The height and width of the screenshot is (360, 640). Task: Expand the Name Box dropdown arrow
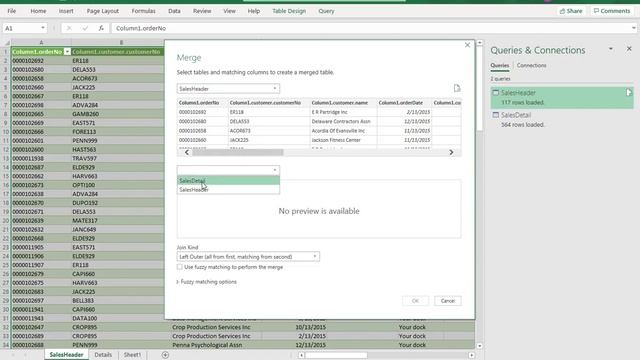click(x=42, y=28)
